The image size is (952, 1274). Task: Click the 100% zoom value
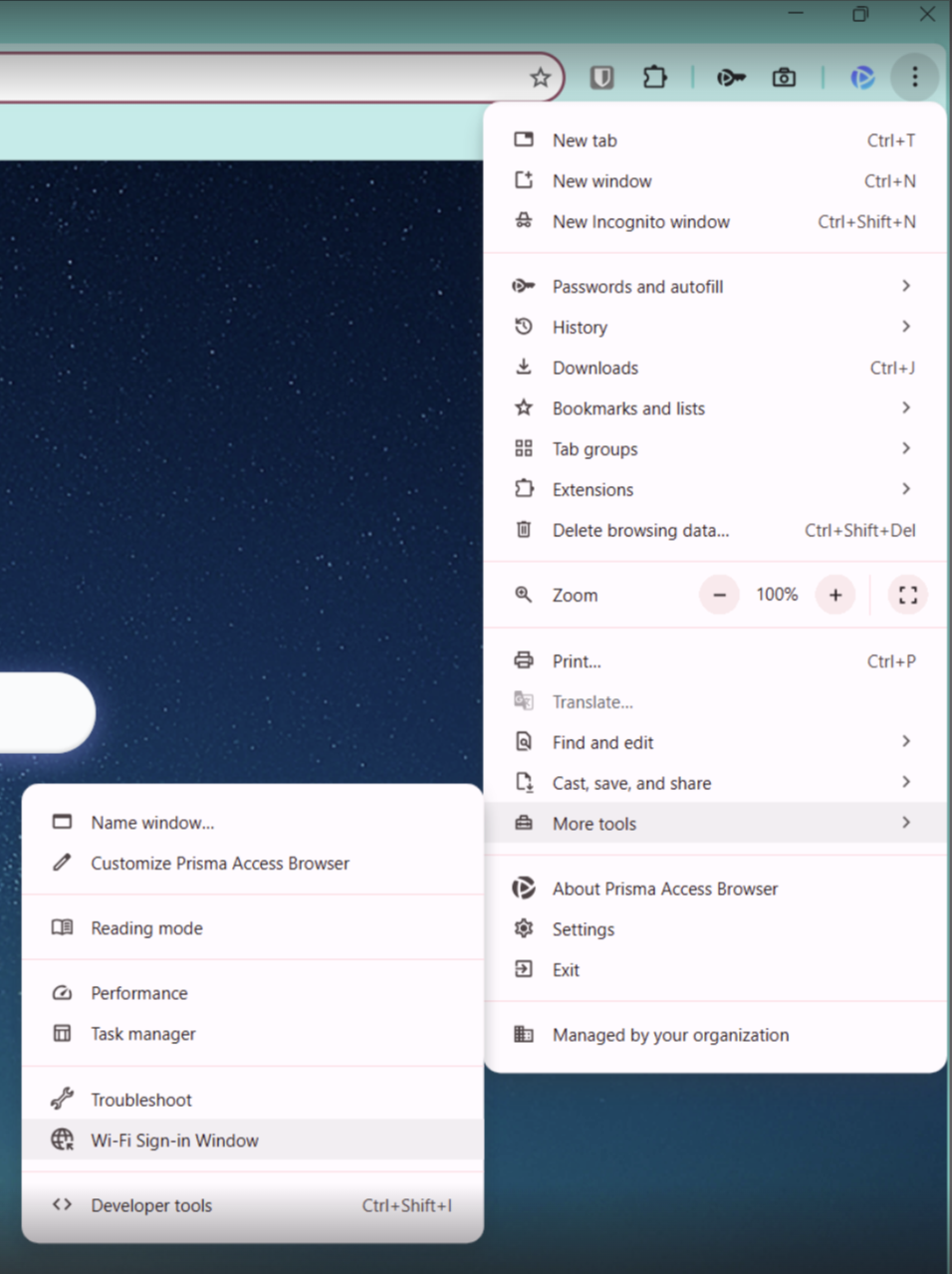[x=777, y=595]
